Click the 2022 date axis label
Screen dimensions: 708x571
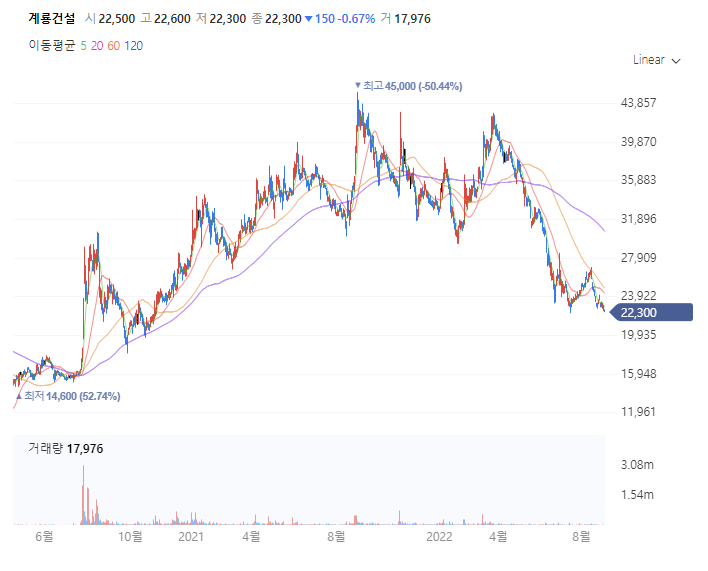click(x=439, y=537)
